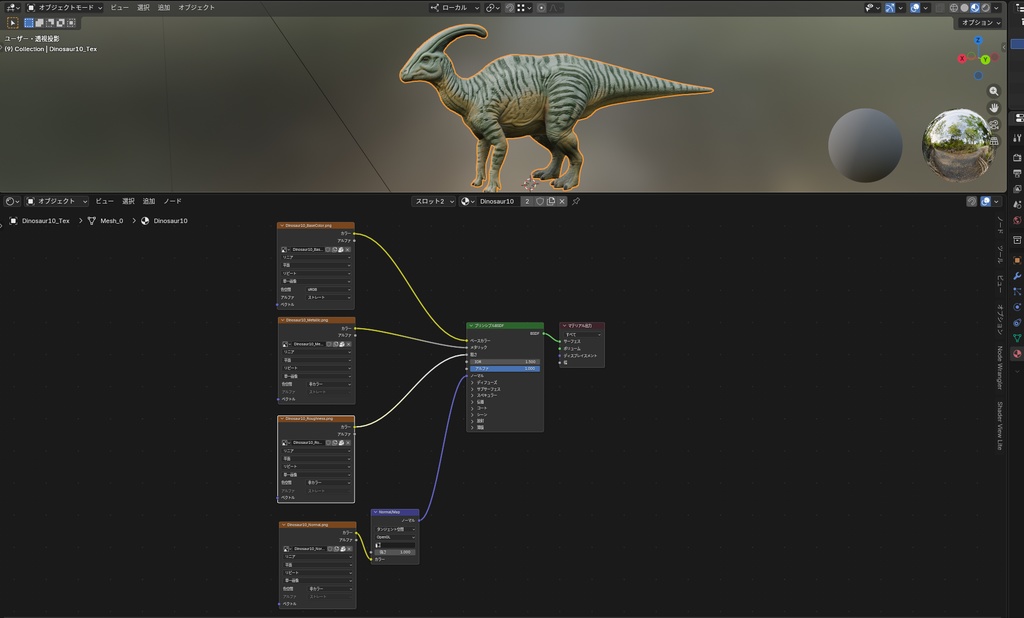
Task: Open the viewport Add menu
Action: click(x=163, y=8)
